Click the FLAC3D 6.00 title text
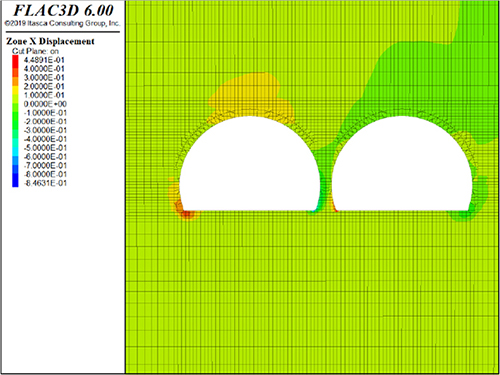Screen dimensions: 500x375 [64, 11]
